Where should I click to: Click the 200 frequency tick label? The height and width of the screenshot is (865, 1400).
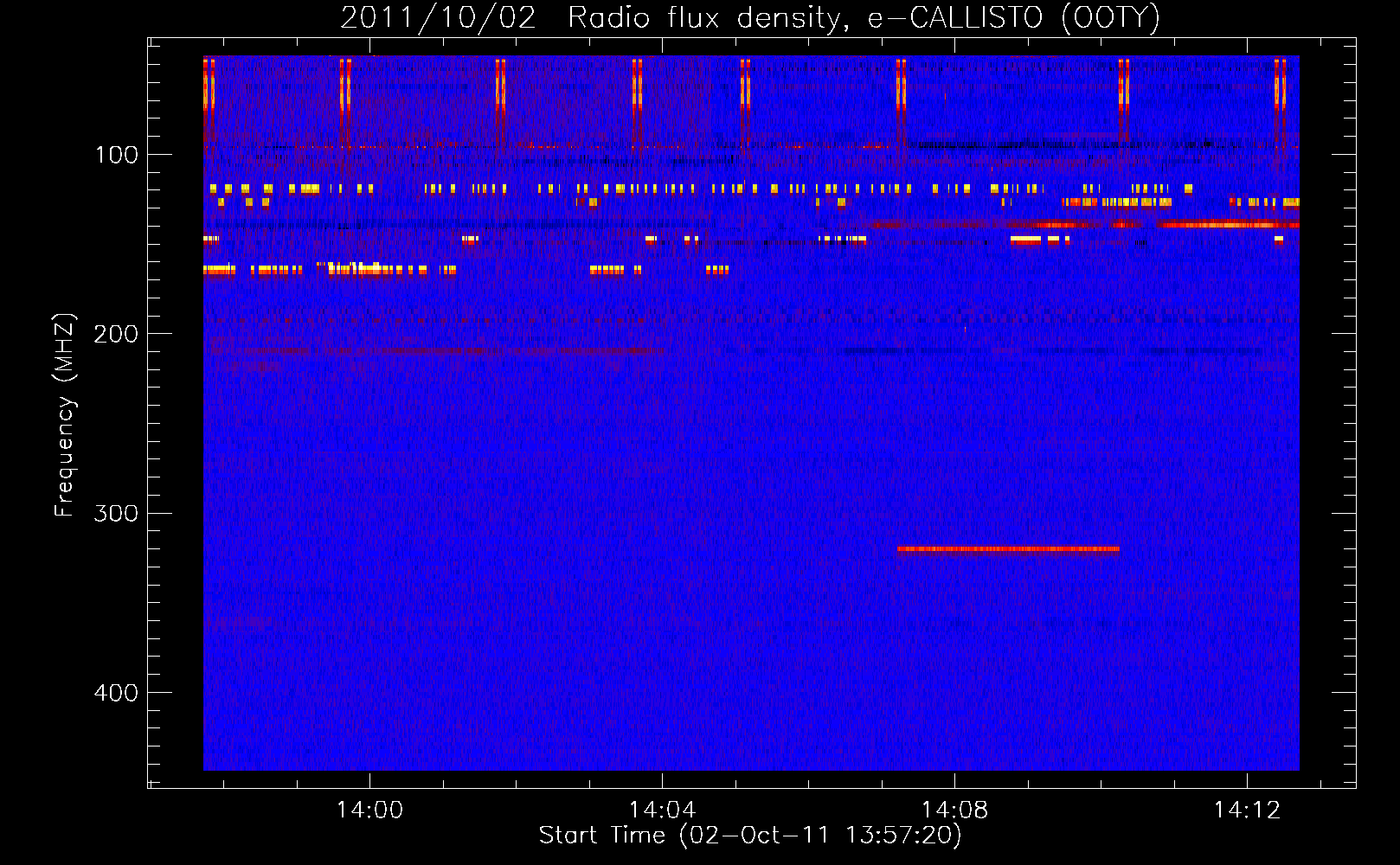pyautogui.click(x=116, y=334)
